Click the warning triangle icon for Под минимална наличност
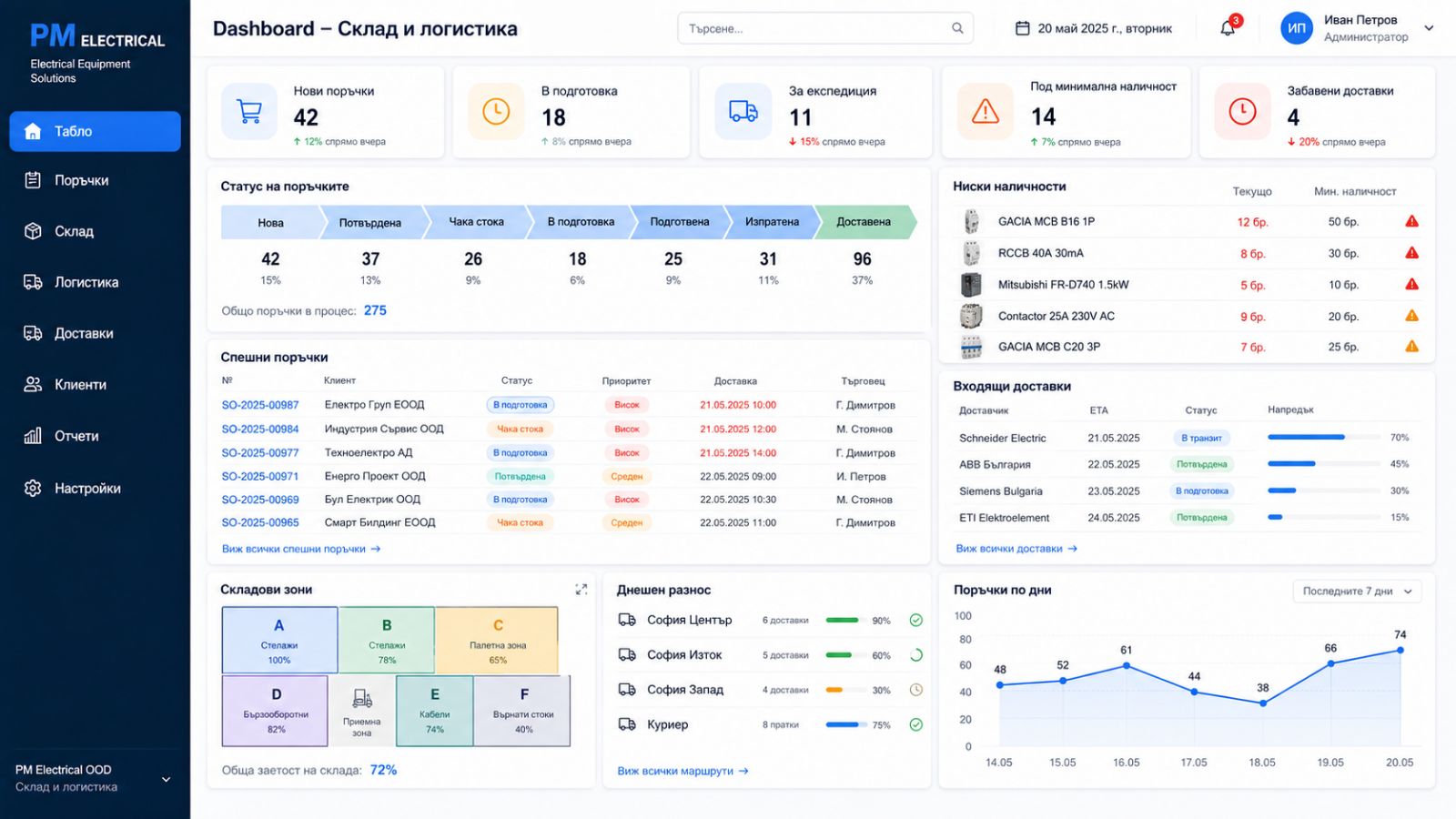The width and height of the screenshot is (1456, 819). 986,111
